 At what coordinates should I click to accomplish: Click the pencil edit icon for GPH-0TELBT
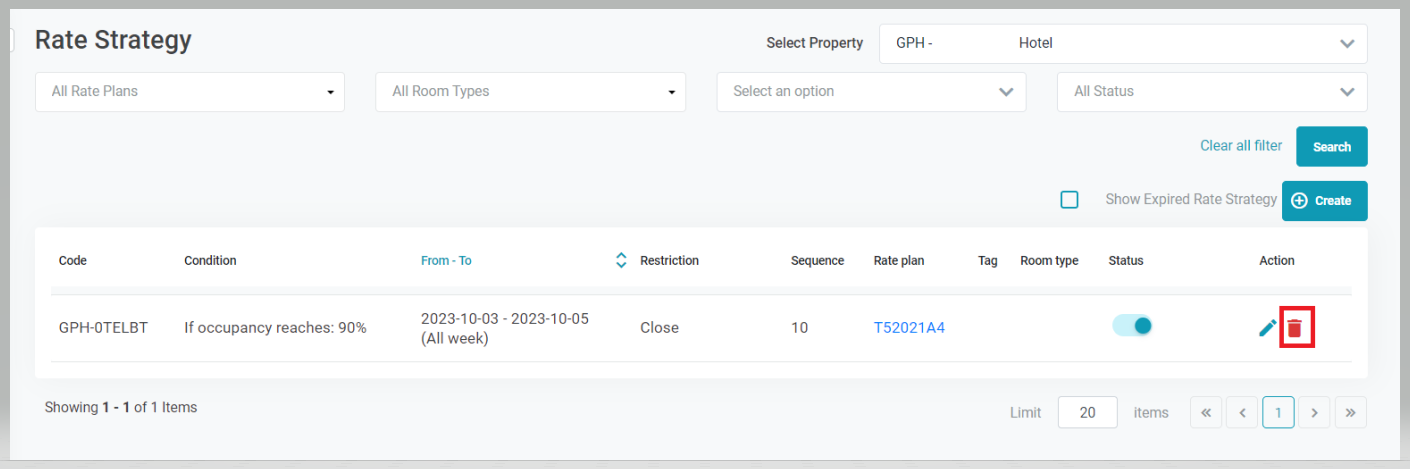tap(1267, 327)
